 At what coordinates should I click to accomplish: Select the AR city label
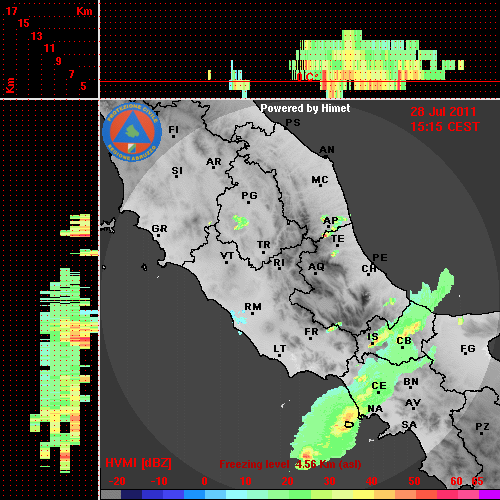(x=214, y=162)
